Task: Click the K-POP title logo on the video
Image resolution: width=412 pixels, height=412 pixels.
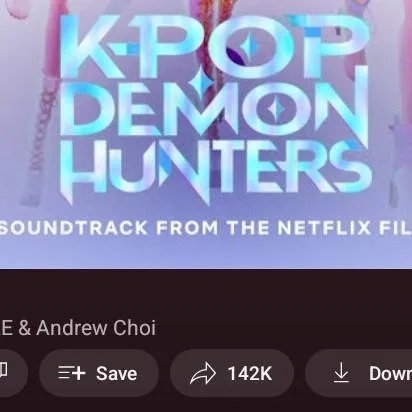Action: click(215, 45)
